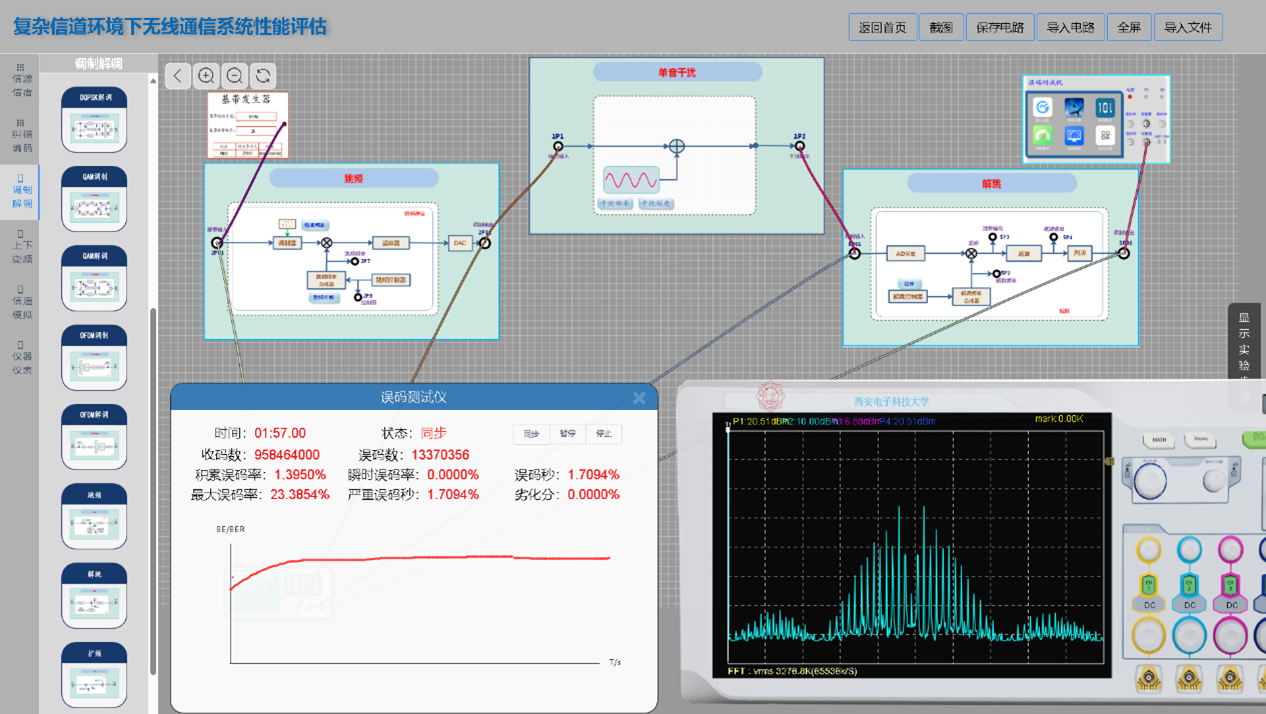Click the zoom in magnifier icon
The width and height of the screenshot is (1266, 714).
206,76
